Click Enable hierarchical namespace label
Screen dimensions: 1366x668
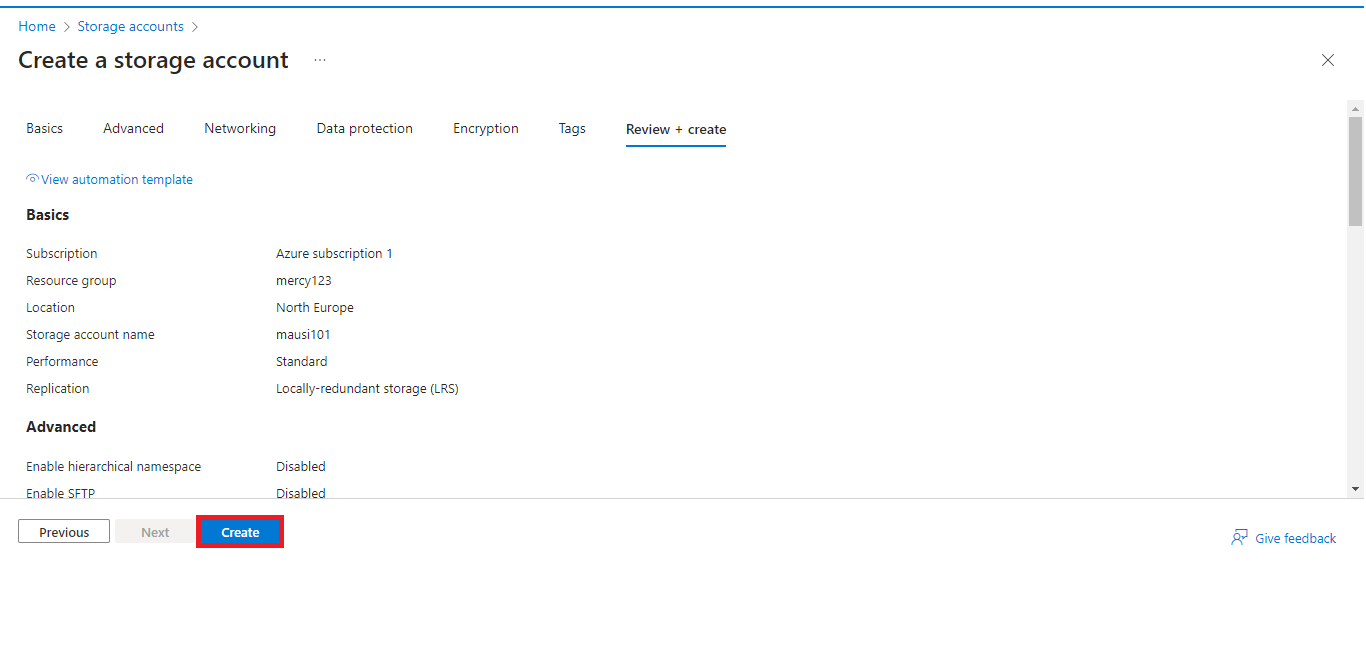pyautogui.click(x=113, y=467)
